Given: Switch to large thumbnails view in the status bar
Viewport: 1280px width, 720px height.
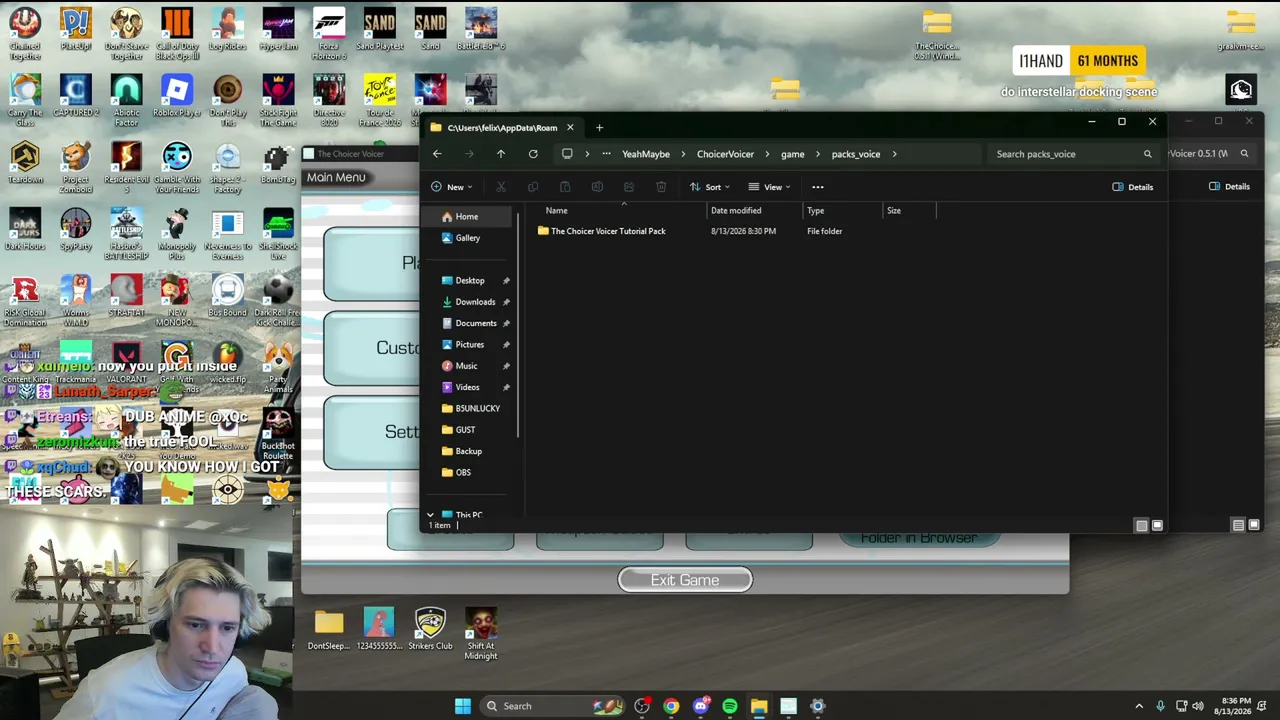Looking at the screenshot, I should (1157, 525).
